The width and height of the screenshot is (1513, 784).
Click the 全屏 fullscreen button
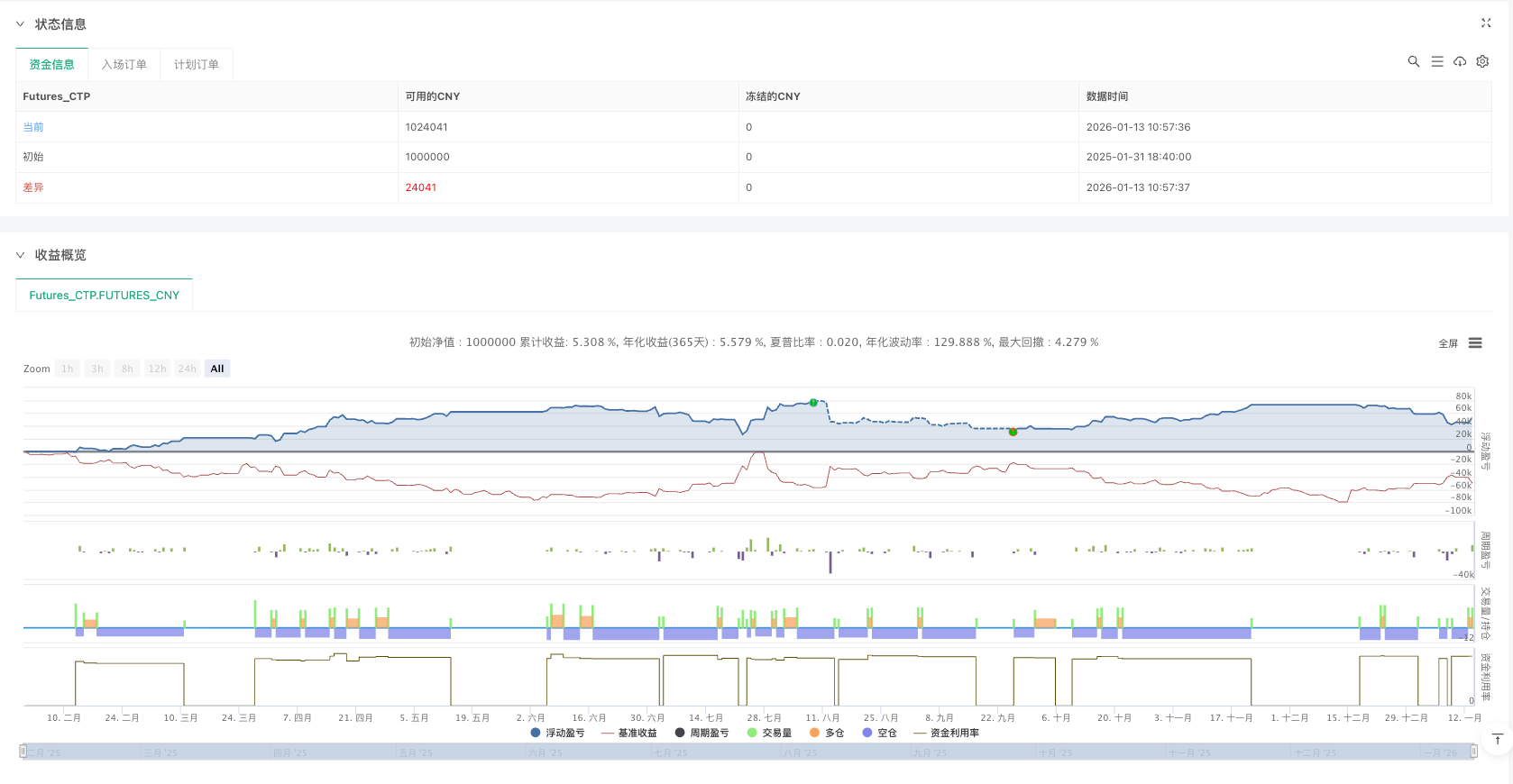coord(1447,343)
